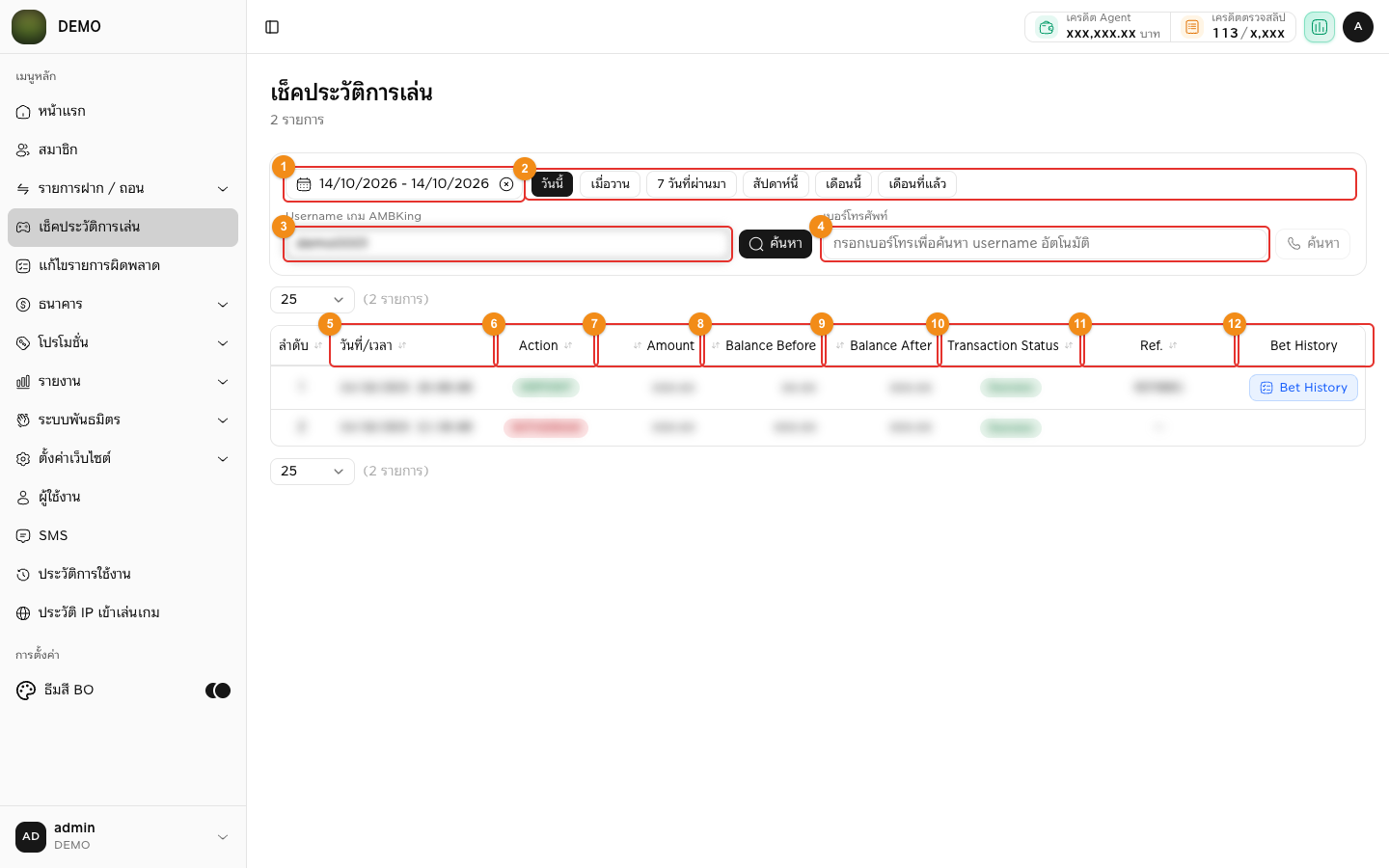Expand the ธนาคาร submenu

(223, 305)
